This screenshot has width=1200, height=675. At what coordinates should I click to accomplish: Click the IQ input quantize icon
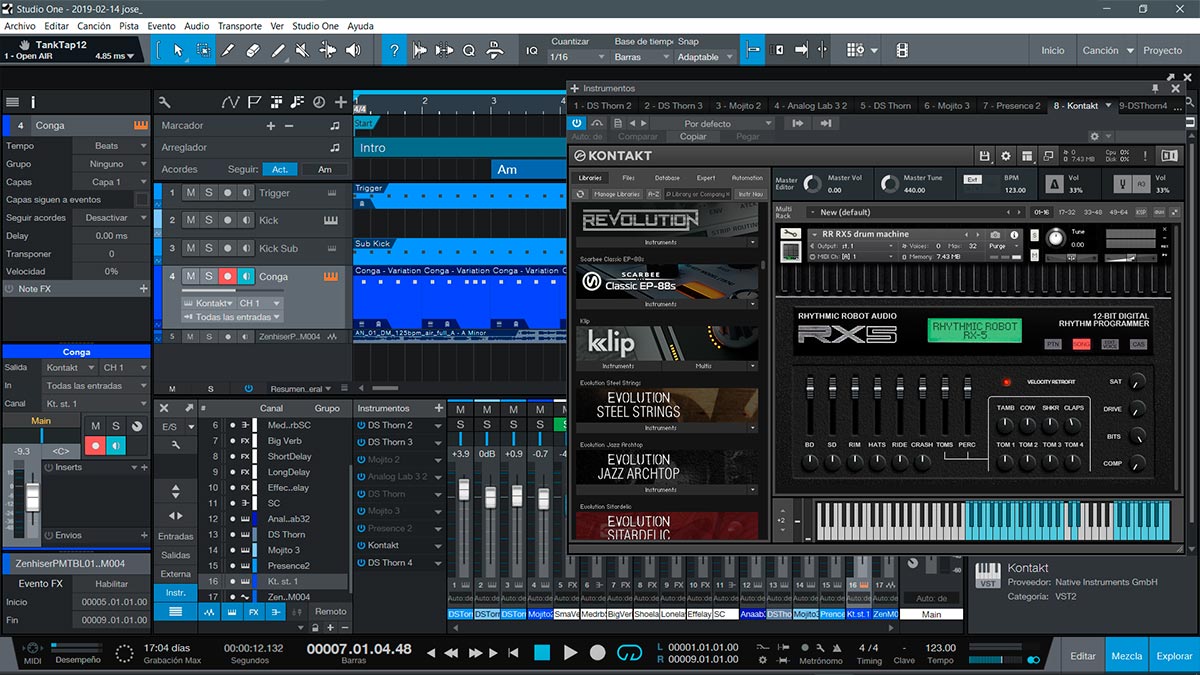532,50
